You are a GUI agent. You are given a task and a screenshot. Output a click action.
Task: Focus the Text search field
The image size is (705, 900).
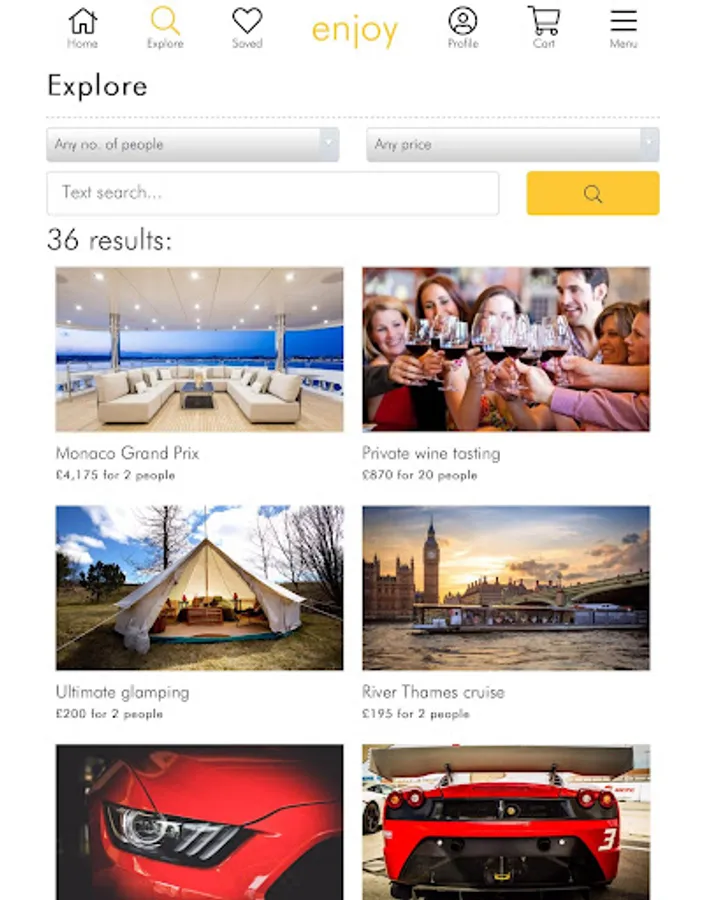(x=273, y=193)
